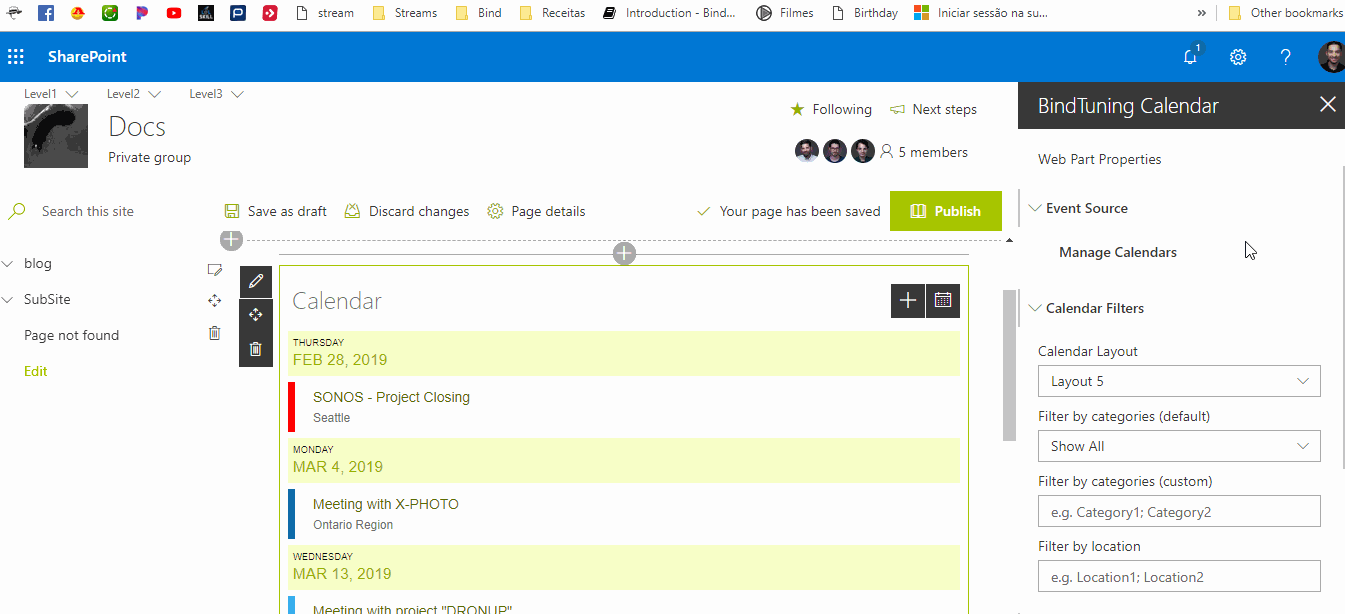1345x614 pixels.
Task: Show more bookmarks overflow chevron
Action: (x=1201, y=13)
